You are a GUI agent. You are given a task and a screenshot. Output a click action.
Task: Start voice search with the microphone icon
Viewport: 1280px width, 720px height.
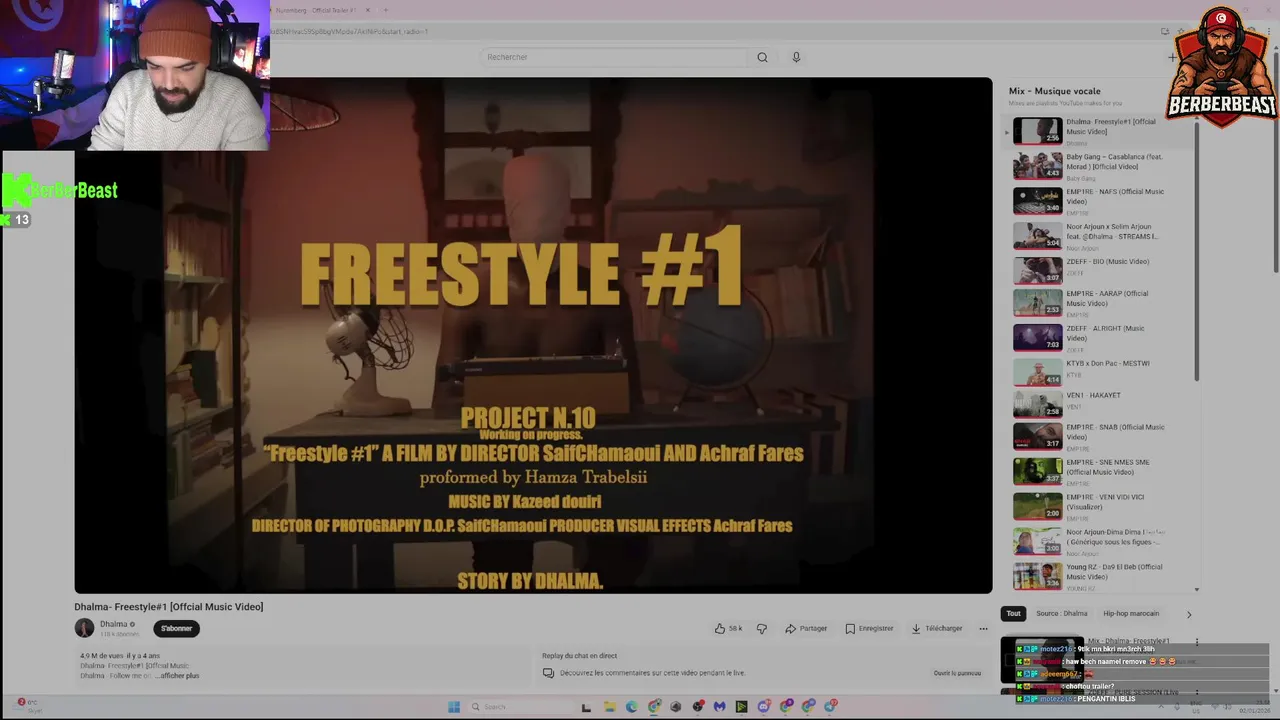(x=796, y=57)
